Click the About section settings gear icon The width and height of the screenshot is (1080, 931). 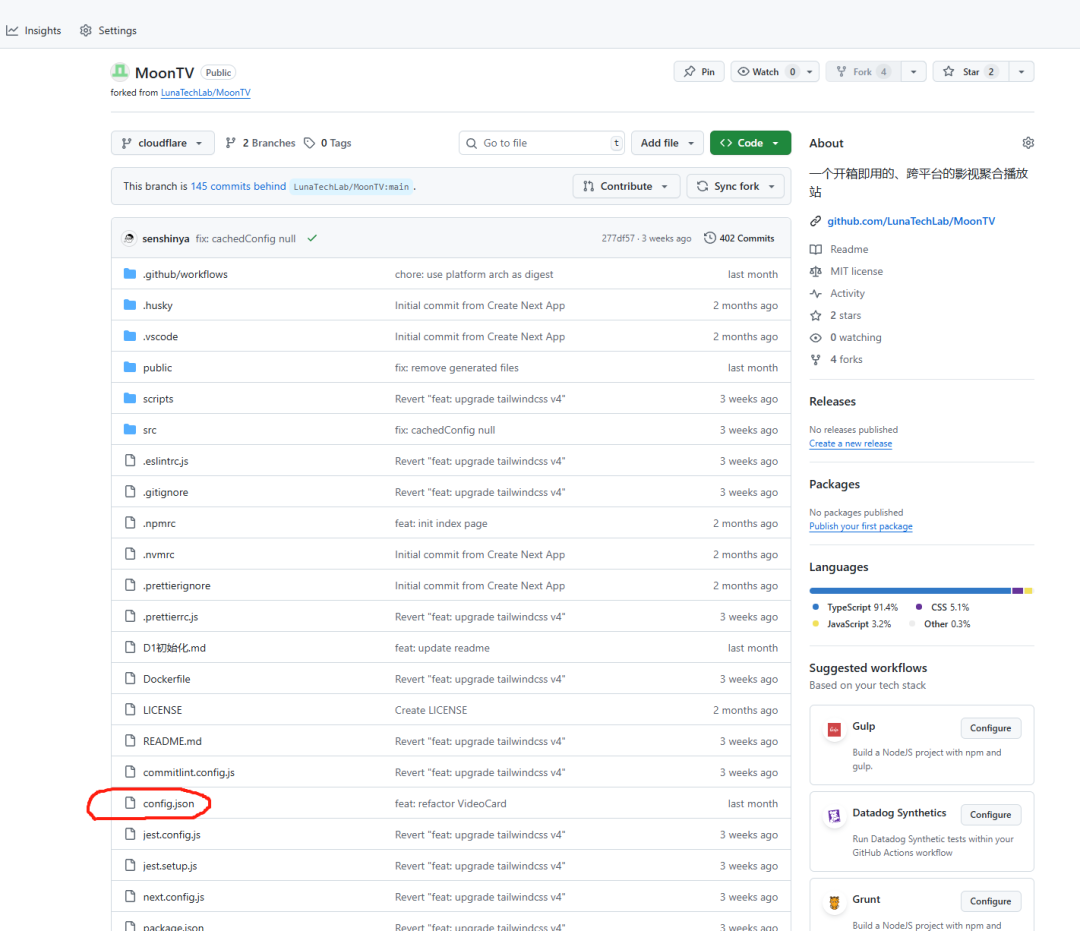click(1028, 143)
